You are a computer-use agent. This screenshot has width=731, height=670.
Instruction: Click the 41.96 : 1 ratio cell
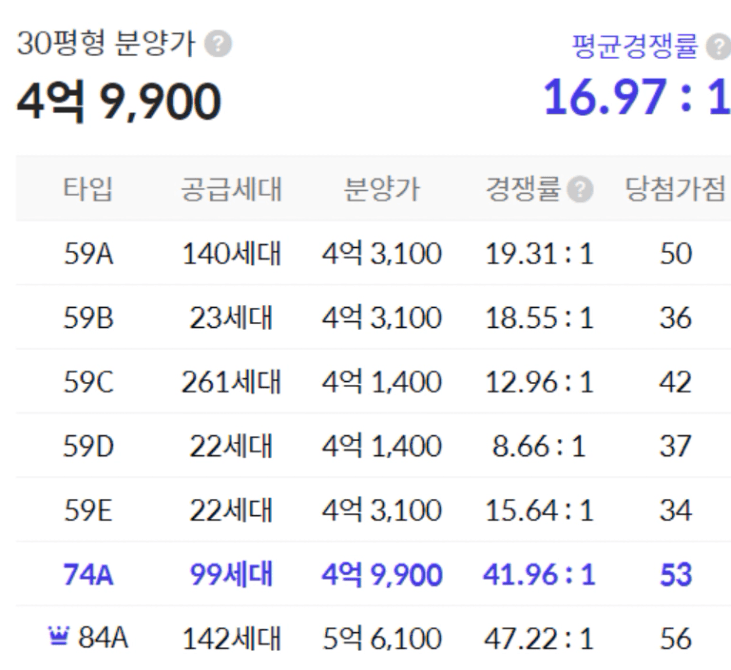point(539,575)
